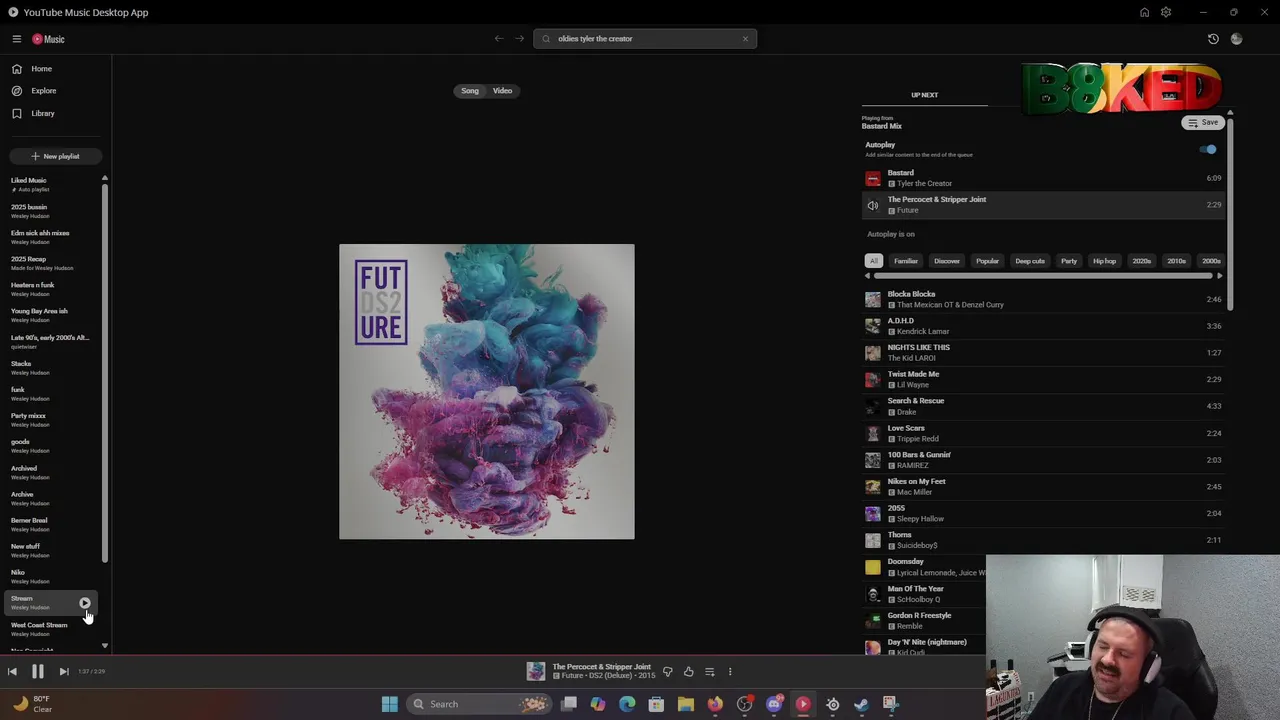Select the Deep cuts filter chip

coord(1030,261)
